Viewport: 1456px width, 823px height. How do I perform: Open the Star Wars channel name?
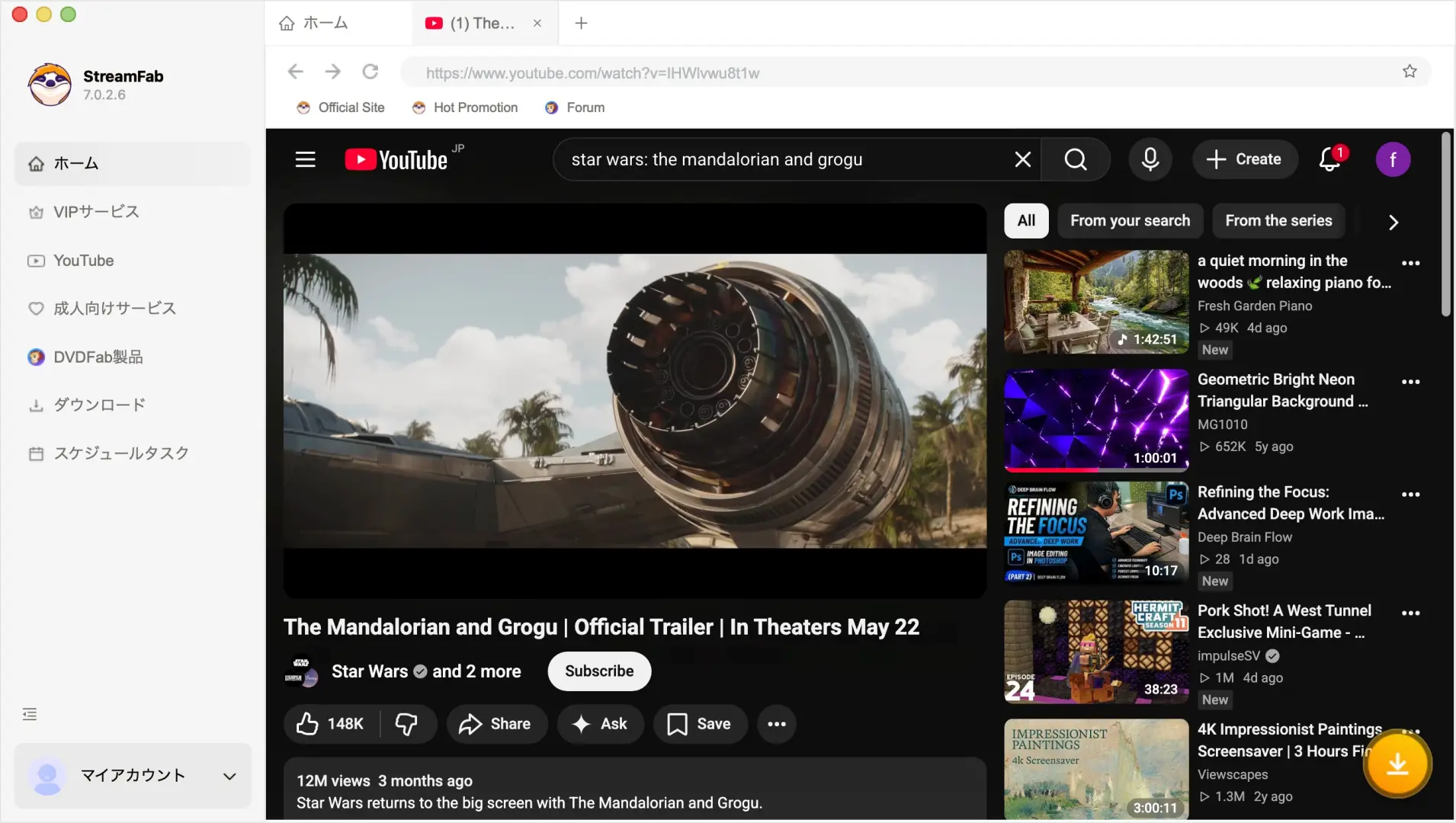click(370, 671)
